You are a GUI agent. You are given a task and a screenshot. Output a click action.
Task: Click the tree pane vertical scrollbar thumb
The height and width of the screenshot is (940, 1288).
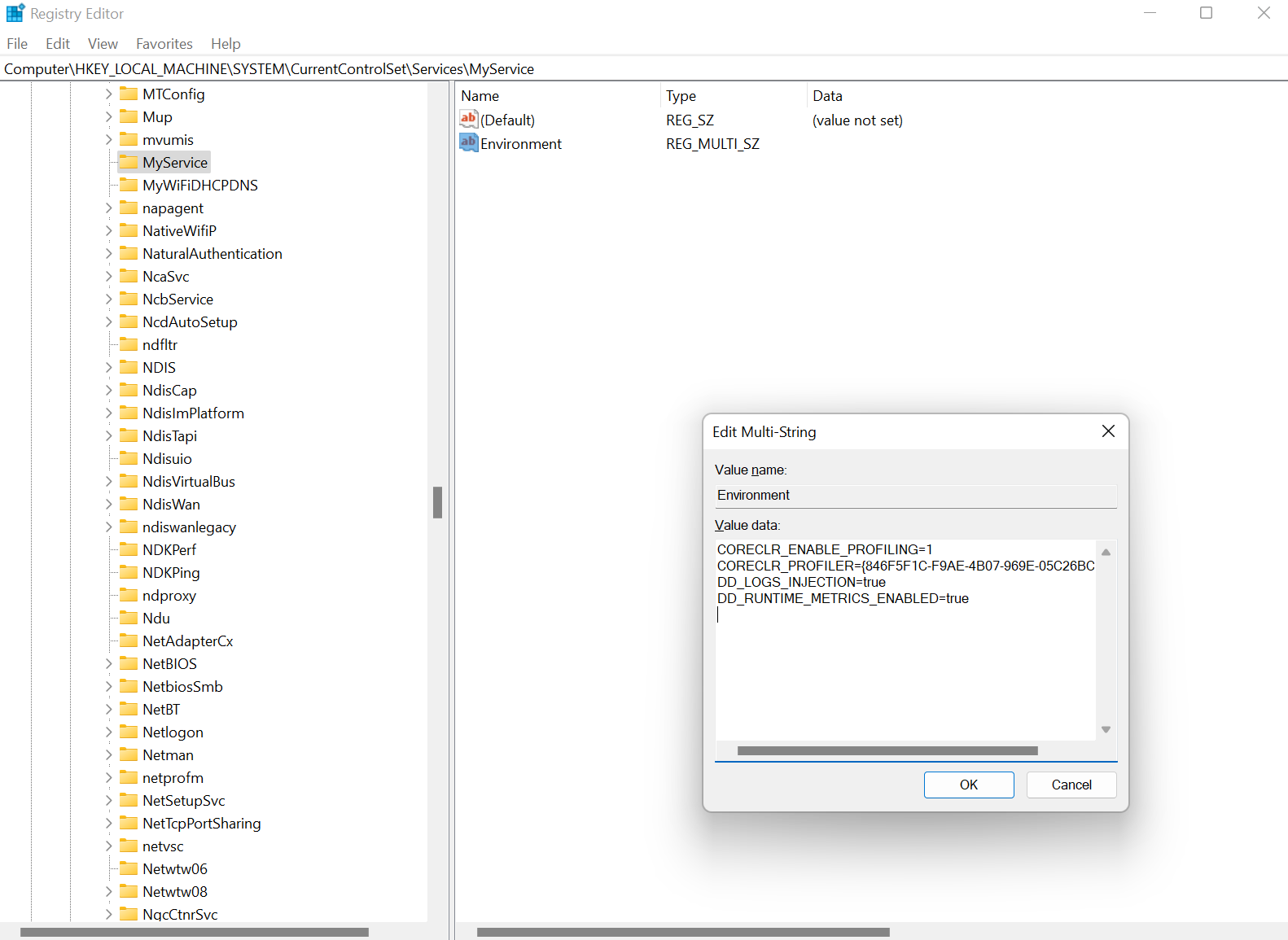click(437, 502)
